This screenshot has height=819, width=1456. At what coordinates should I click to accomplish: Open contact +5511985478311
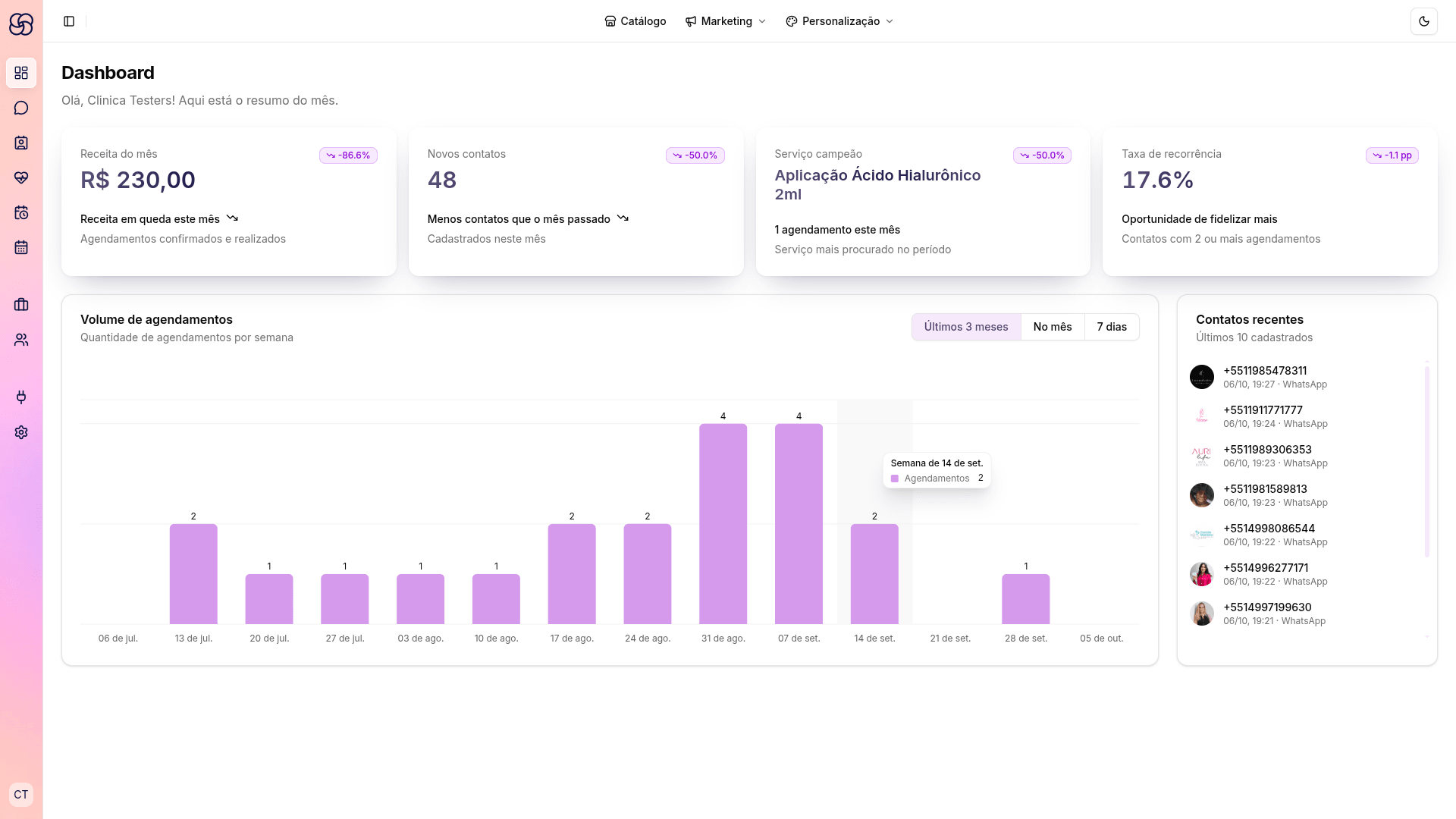pyautogui.click(x=1304, y=377)
